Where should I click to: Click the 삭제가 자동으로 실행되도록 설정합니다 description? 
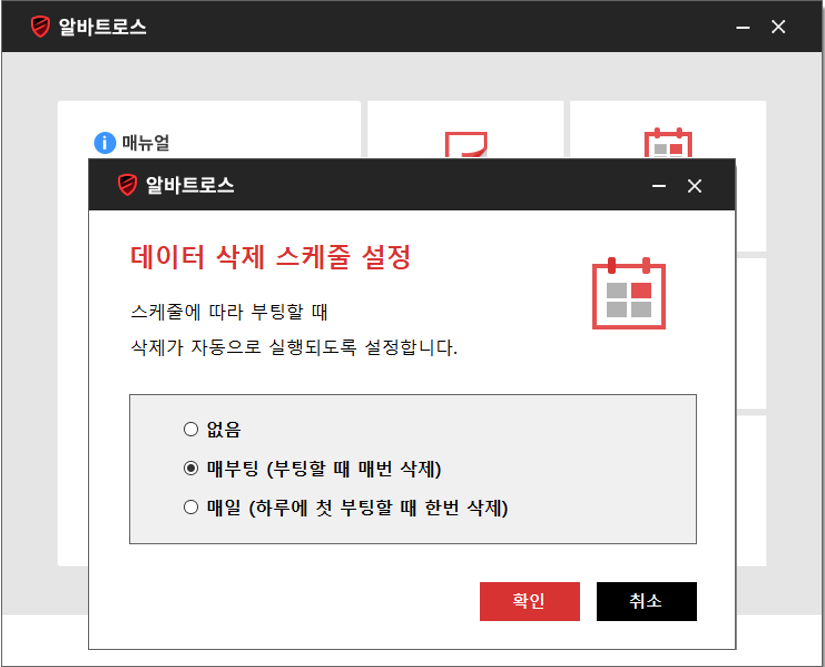coord(295,350)
